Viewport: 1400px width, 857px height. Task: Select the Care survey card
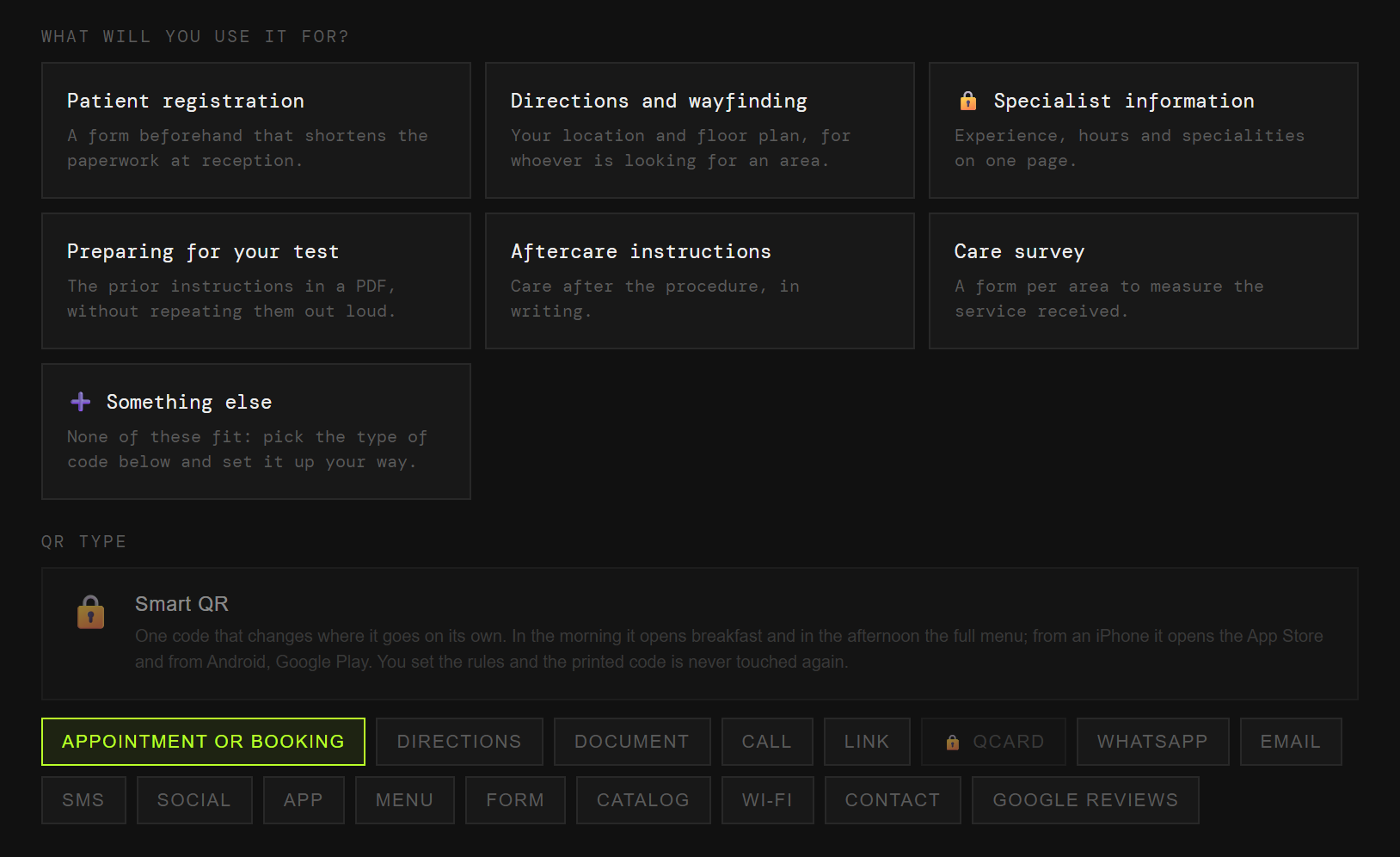click(x=1144, y=281)
